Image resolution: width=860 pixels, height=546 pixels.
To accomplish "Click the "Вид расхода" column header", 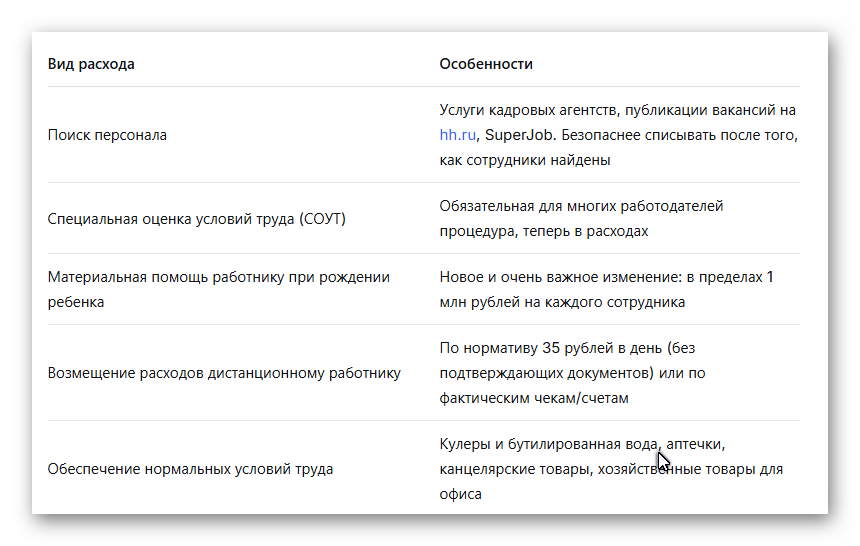I will [91, 64].
